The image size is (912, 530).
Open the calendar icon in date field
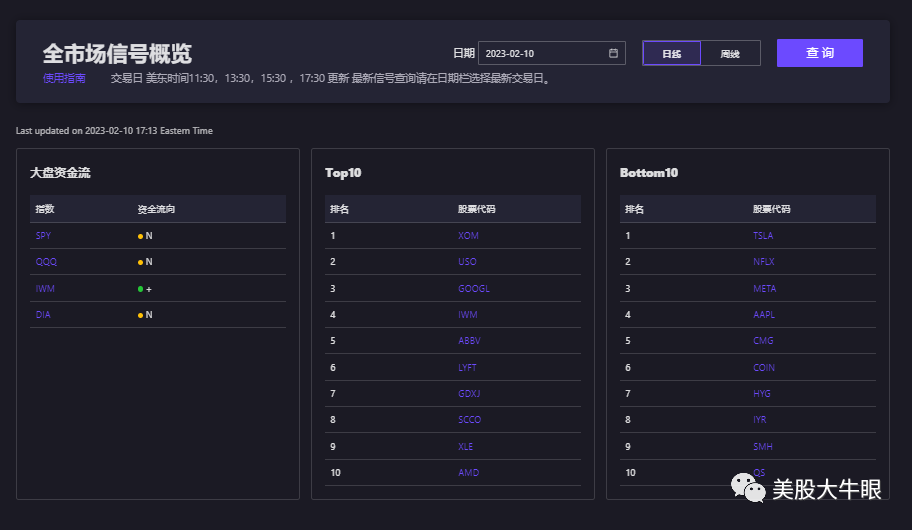[613, 53]
